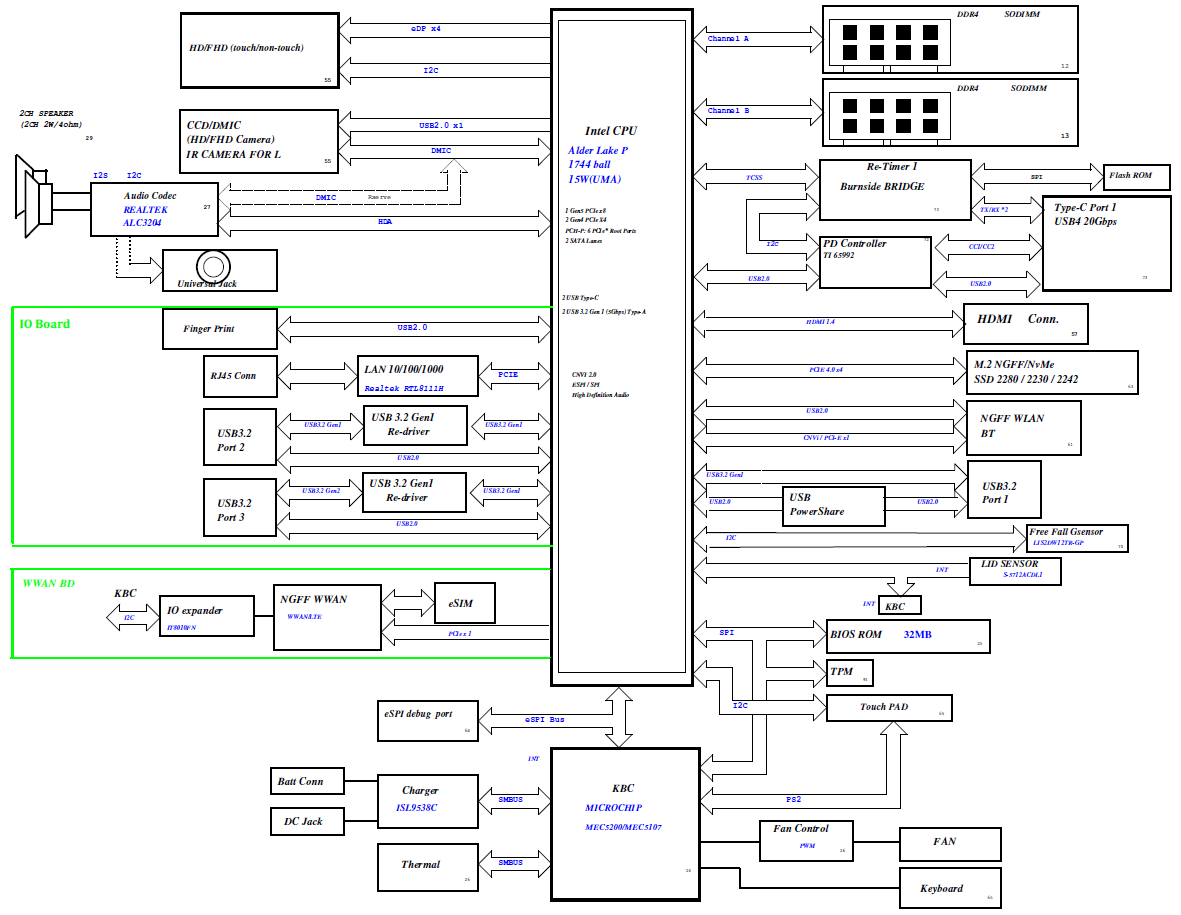Click the 'CC1/CC2' arrow label
Image resolution: width=1181 pixels, height=915 pixels.
coord(981,247)
